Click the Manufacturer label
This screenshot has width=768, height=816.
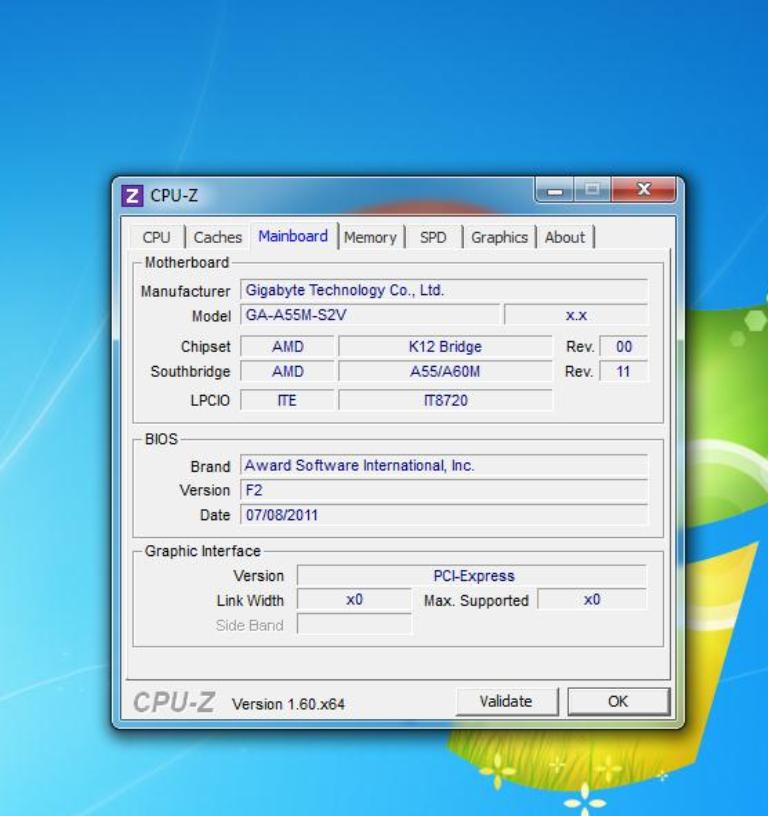[185, 291]
